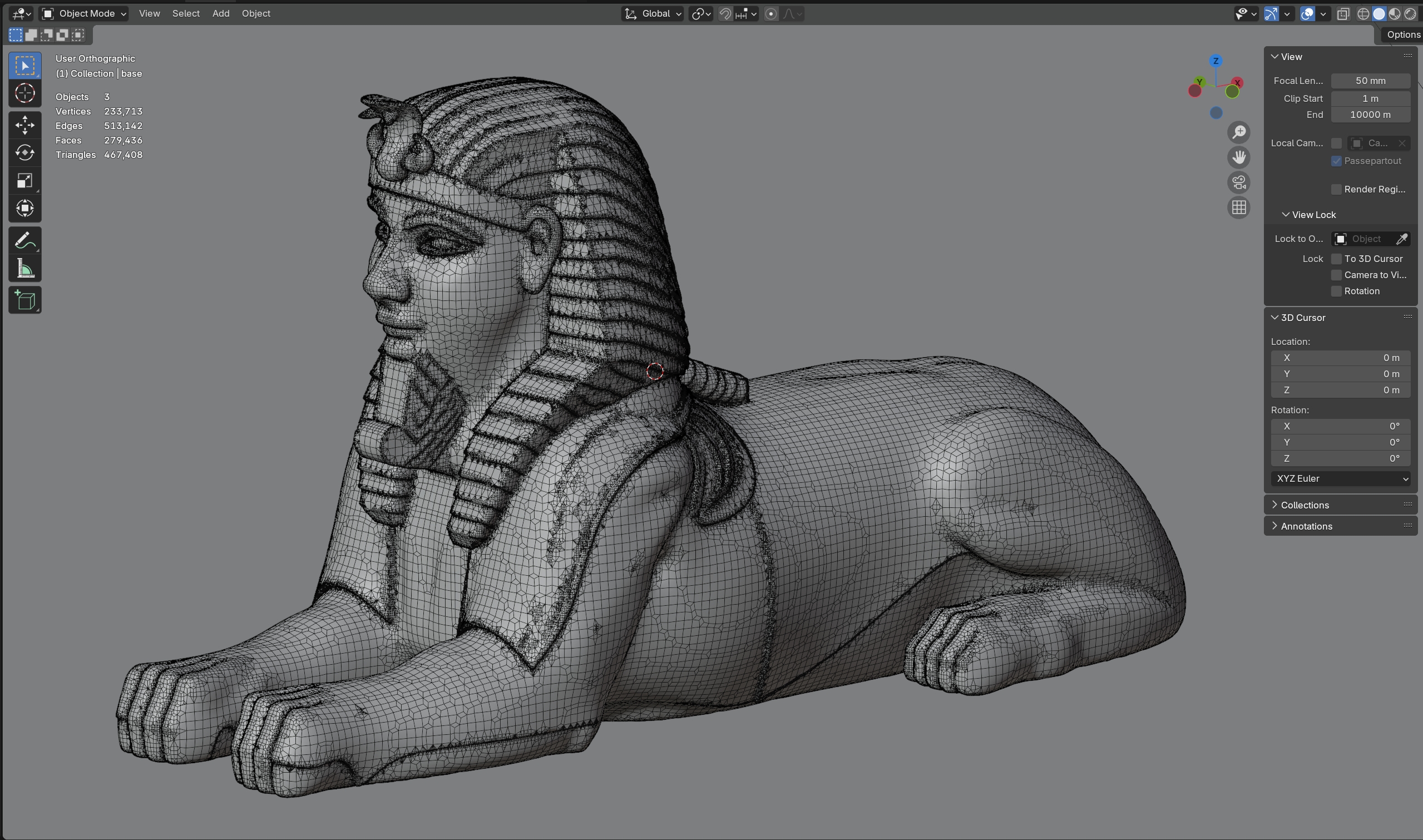Activate the 3D Cursor tool
The height and width of the screenshot is (840, 1423).
click(25, 93)
